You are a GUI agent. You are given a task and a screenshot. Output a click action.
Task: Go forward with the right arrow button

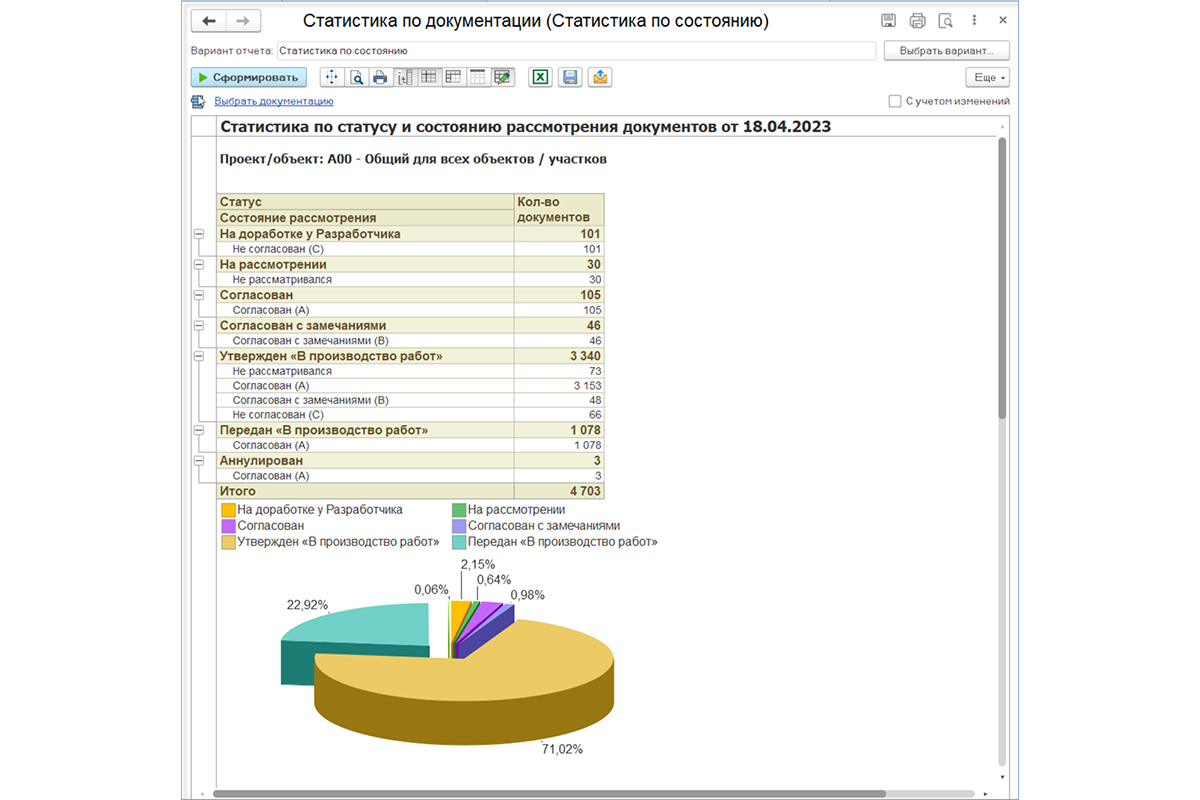(x=242, y=21)
